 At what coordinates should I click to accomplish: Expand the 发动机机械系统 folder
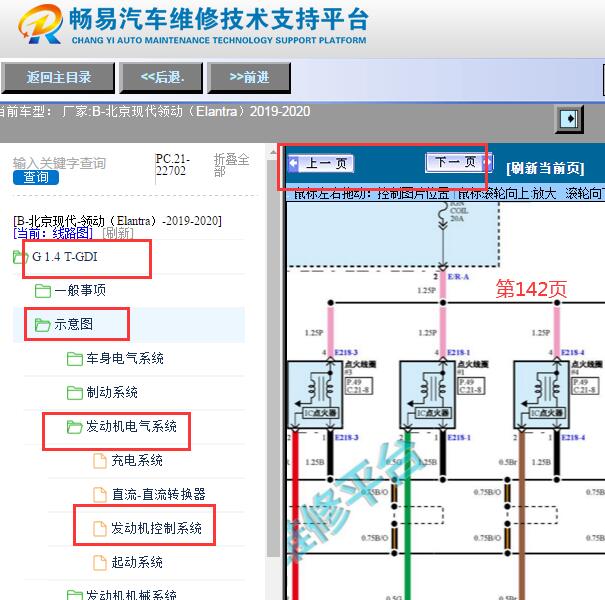pos(74,595)
